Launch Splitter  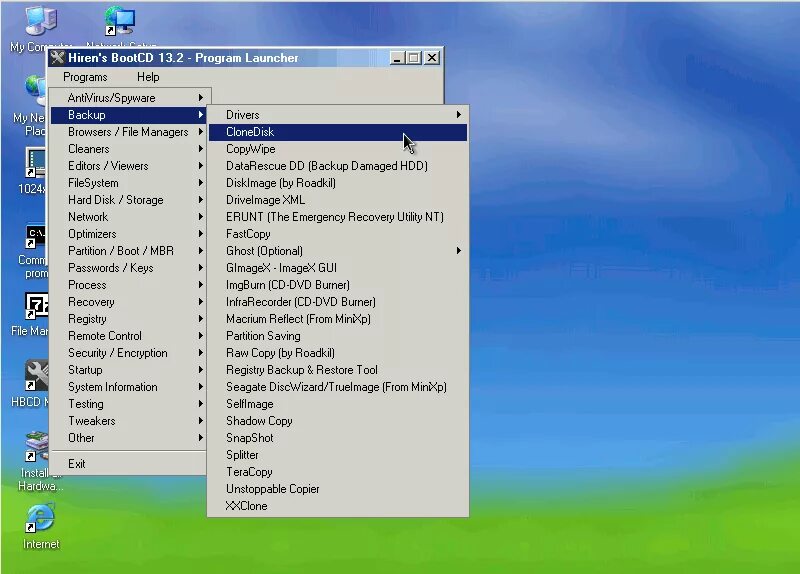tap(338, 455)
